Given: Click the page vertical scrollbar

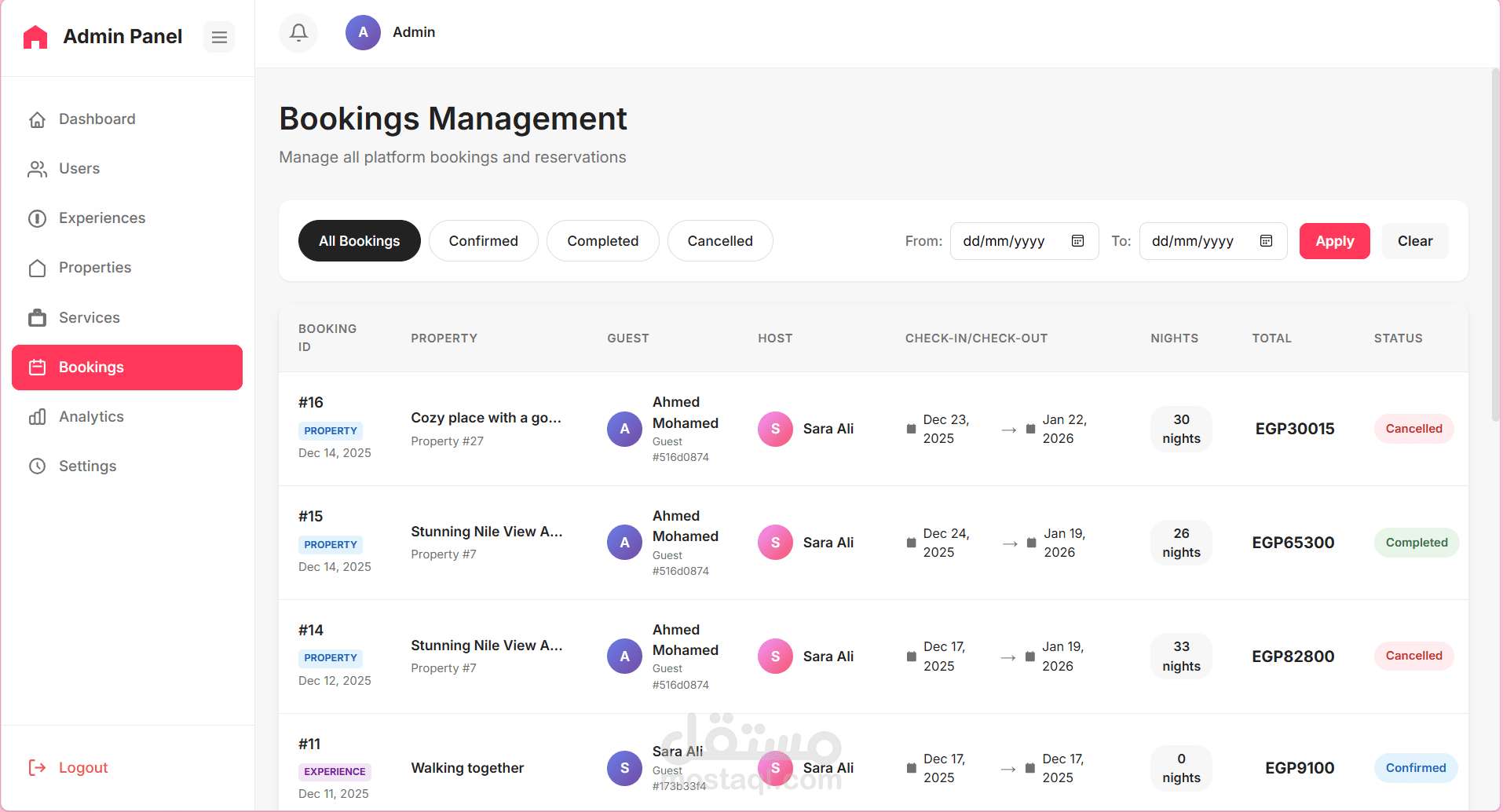Looking at the screenshot, I should (1495, 243).
